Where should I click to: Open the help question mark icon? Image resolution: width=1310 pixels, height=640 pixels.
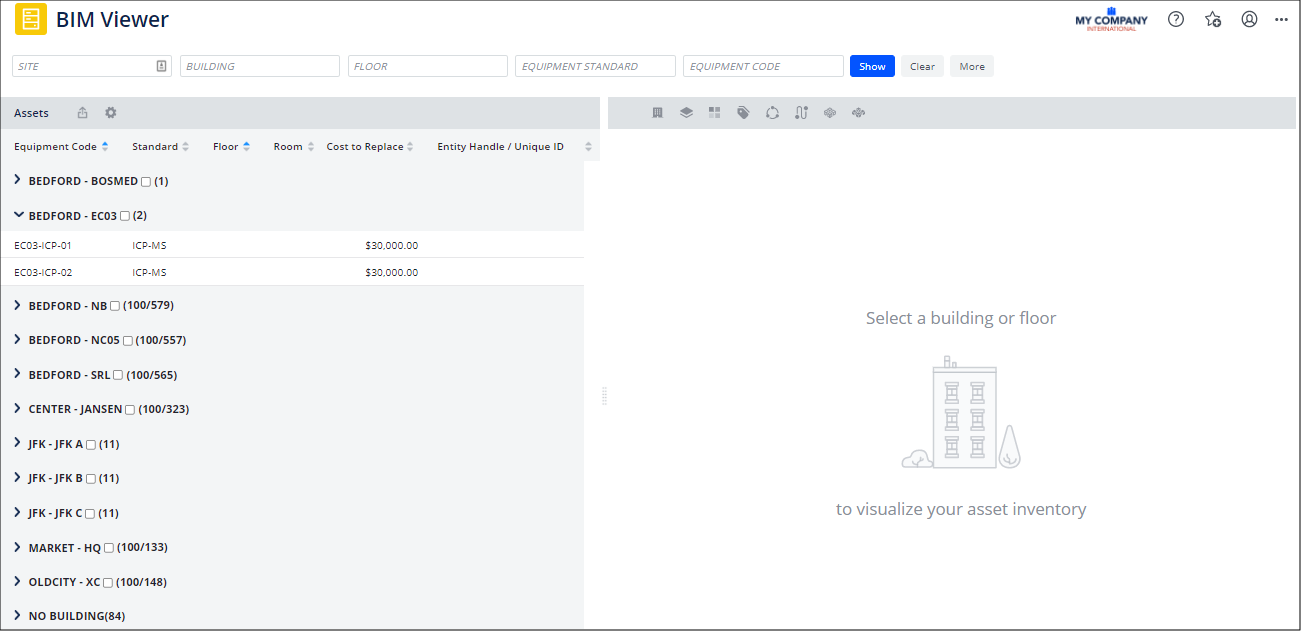[1176, 19]
